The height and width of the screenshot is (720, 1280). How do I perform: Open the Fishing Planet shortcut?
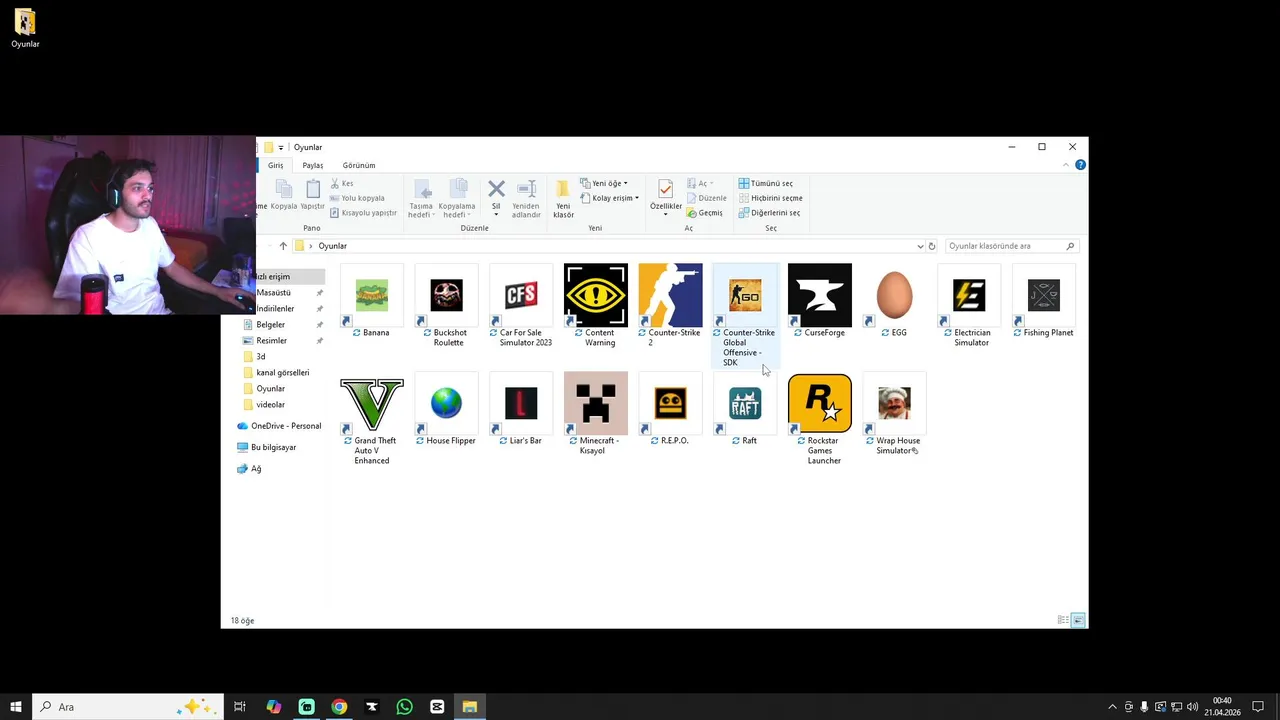[x=1044, y=295]
